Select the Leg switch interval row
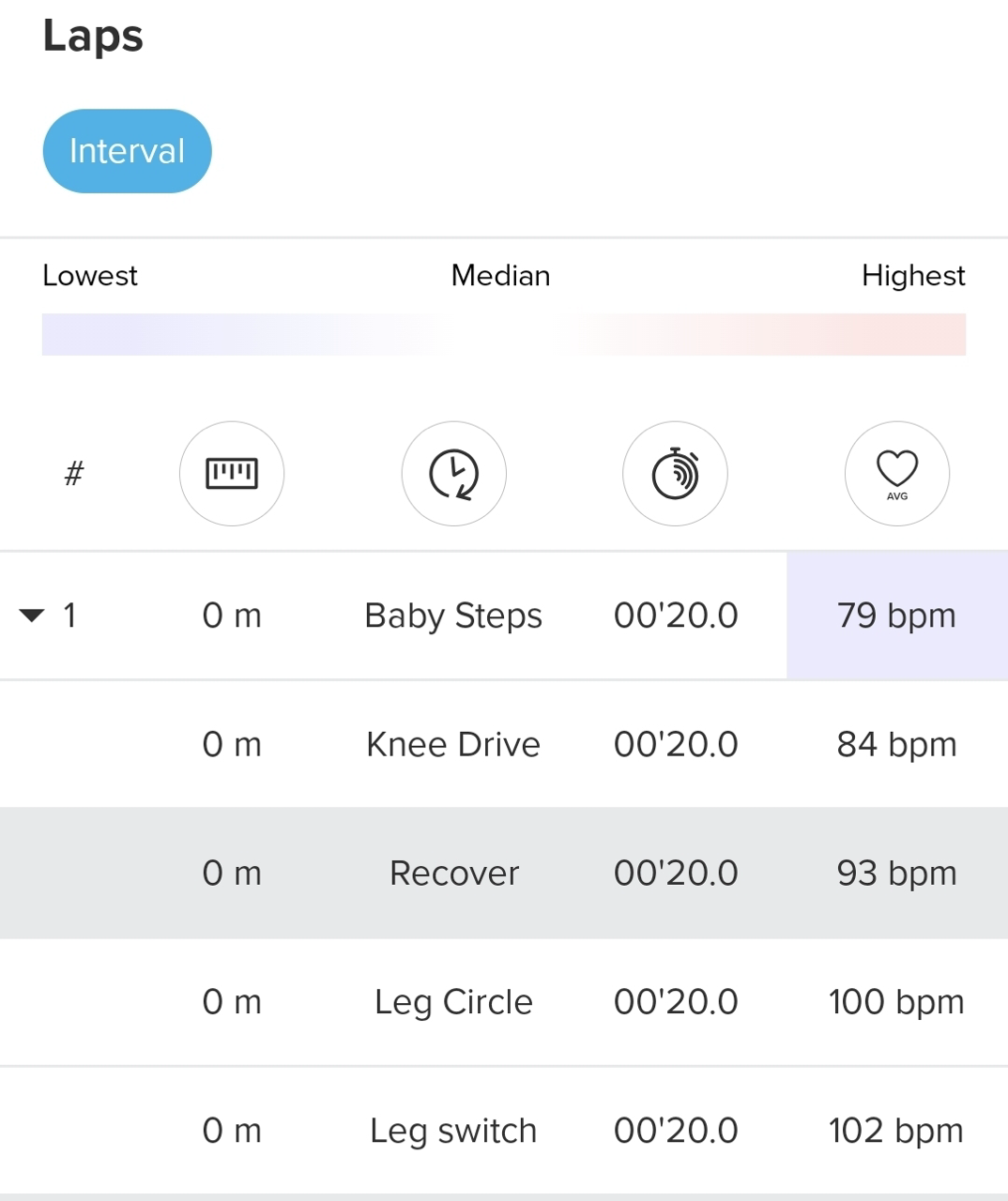 [x=453, y=1131]
